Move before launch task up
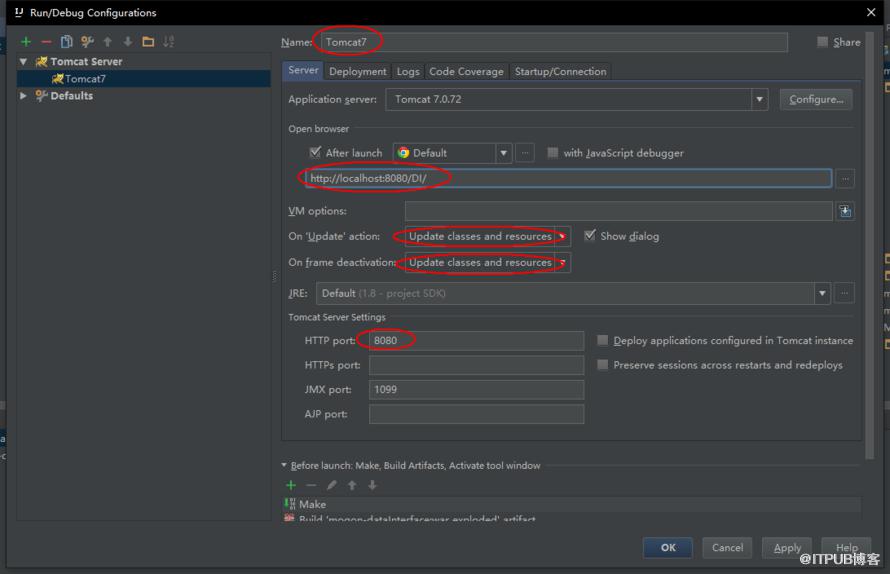 352,485
